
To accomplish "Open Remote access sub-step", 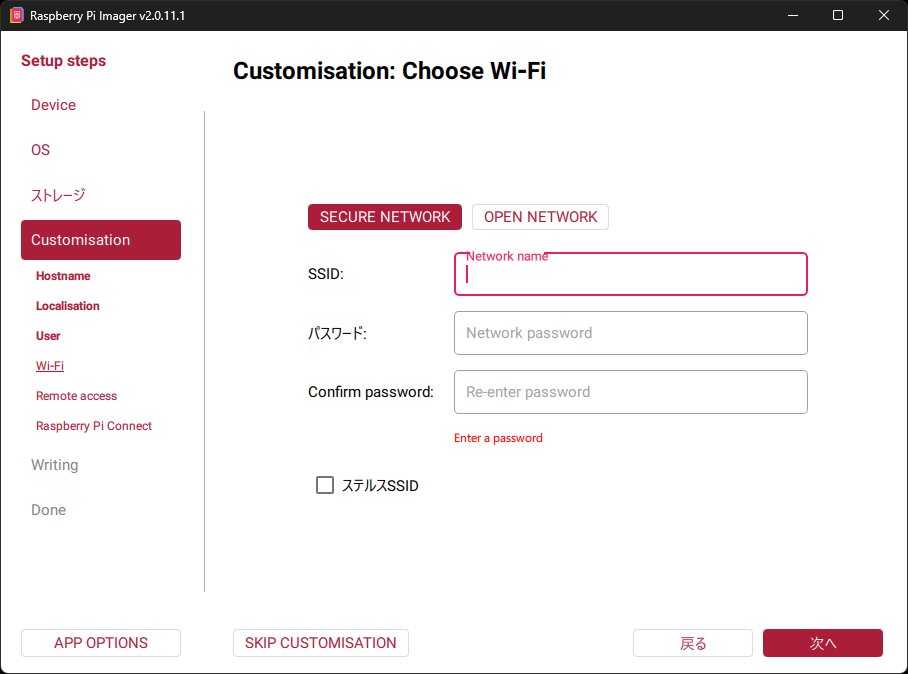I will point(76,396).
